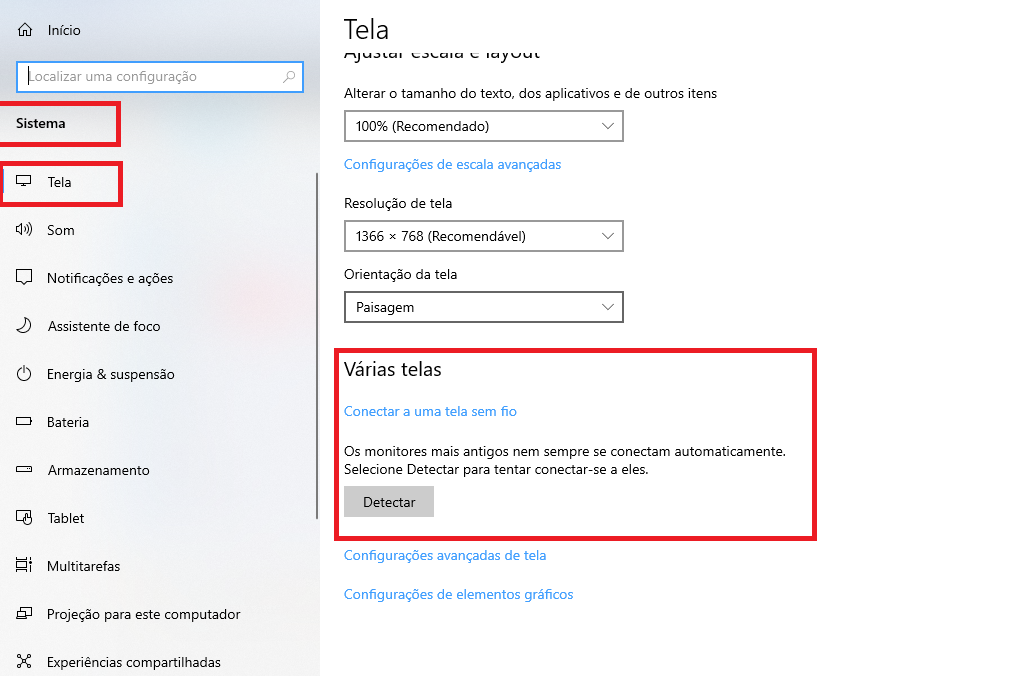Open Conectar a uma tela sem fio
Viewport: 1033px width, 676px height.
click(x=430, y=411)
